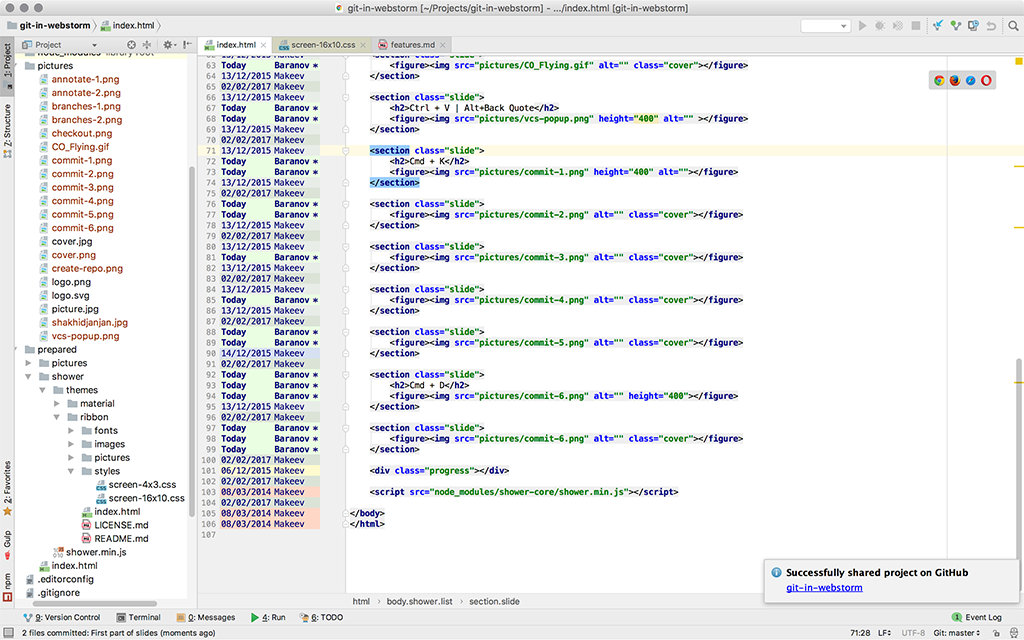
Task: Open the Gulp tool window button
Action: click(7, 544)
